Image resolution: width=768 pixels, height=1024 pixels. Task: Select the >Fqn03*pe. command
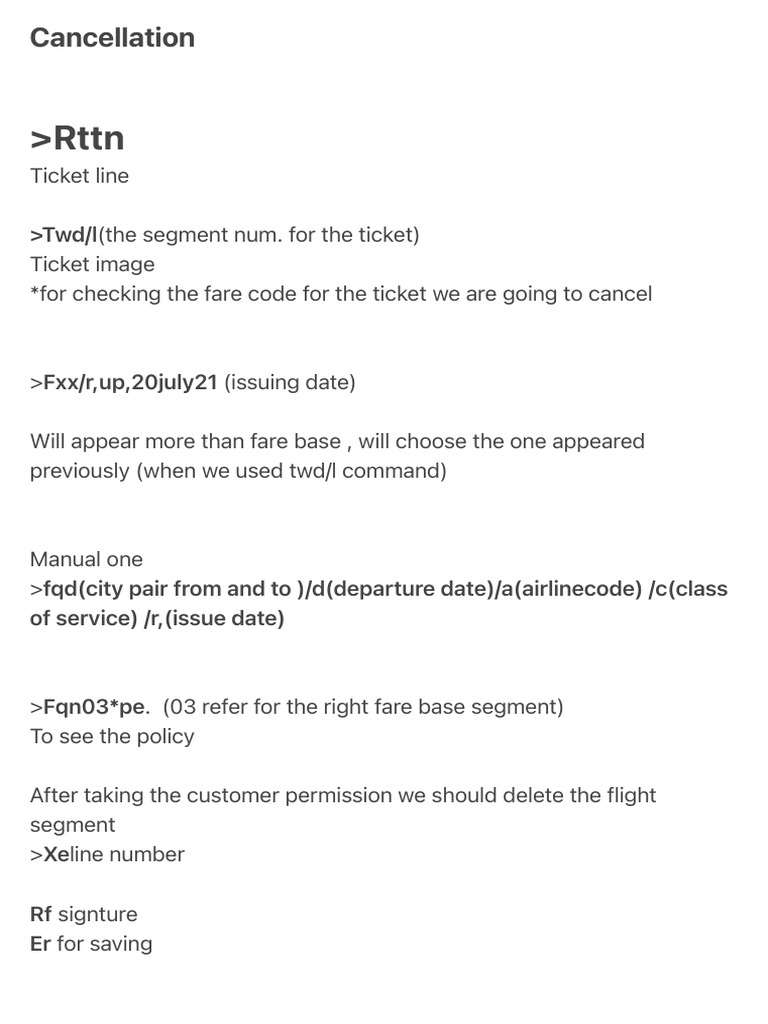(x=90, y=707)
